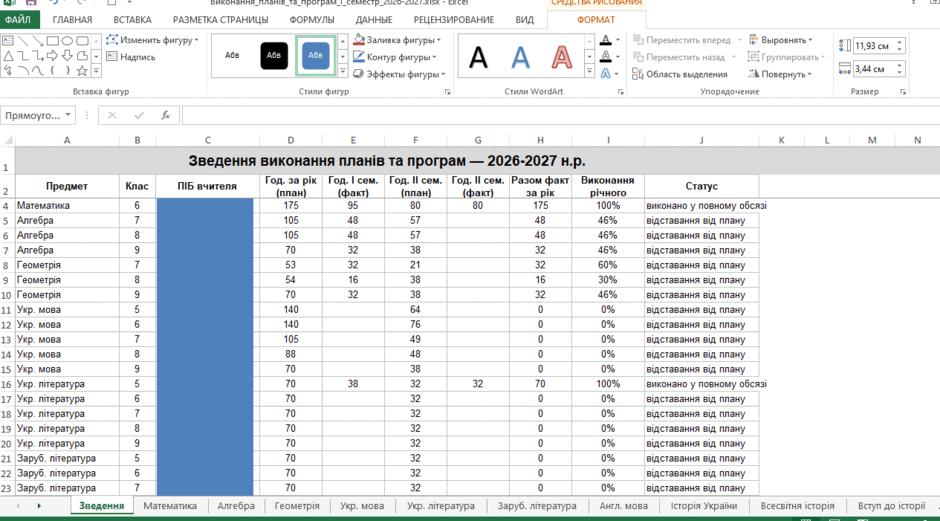Click the Изменить фигуру edit shape icon
Screen dimensions: 940x521
[112, 40]
